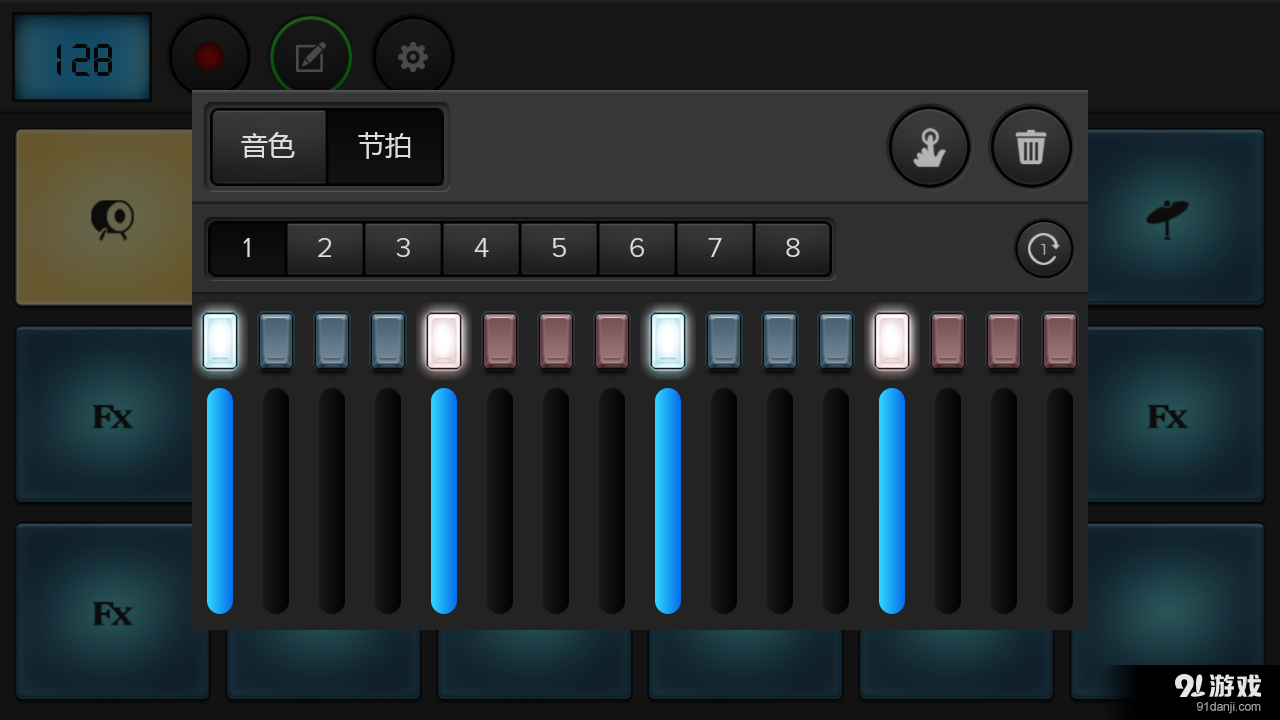Enable the step 6 toggle
Image resolution: width=1280 pixels, height=720 pixels.
tap(500, 341)
